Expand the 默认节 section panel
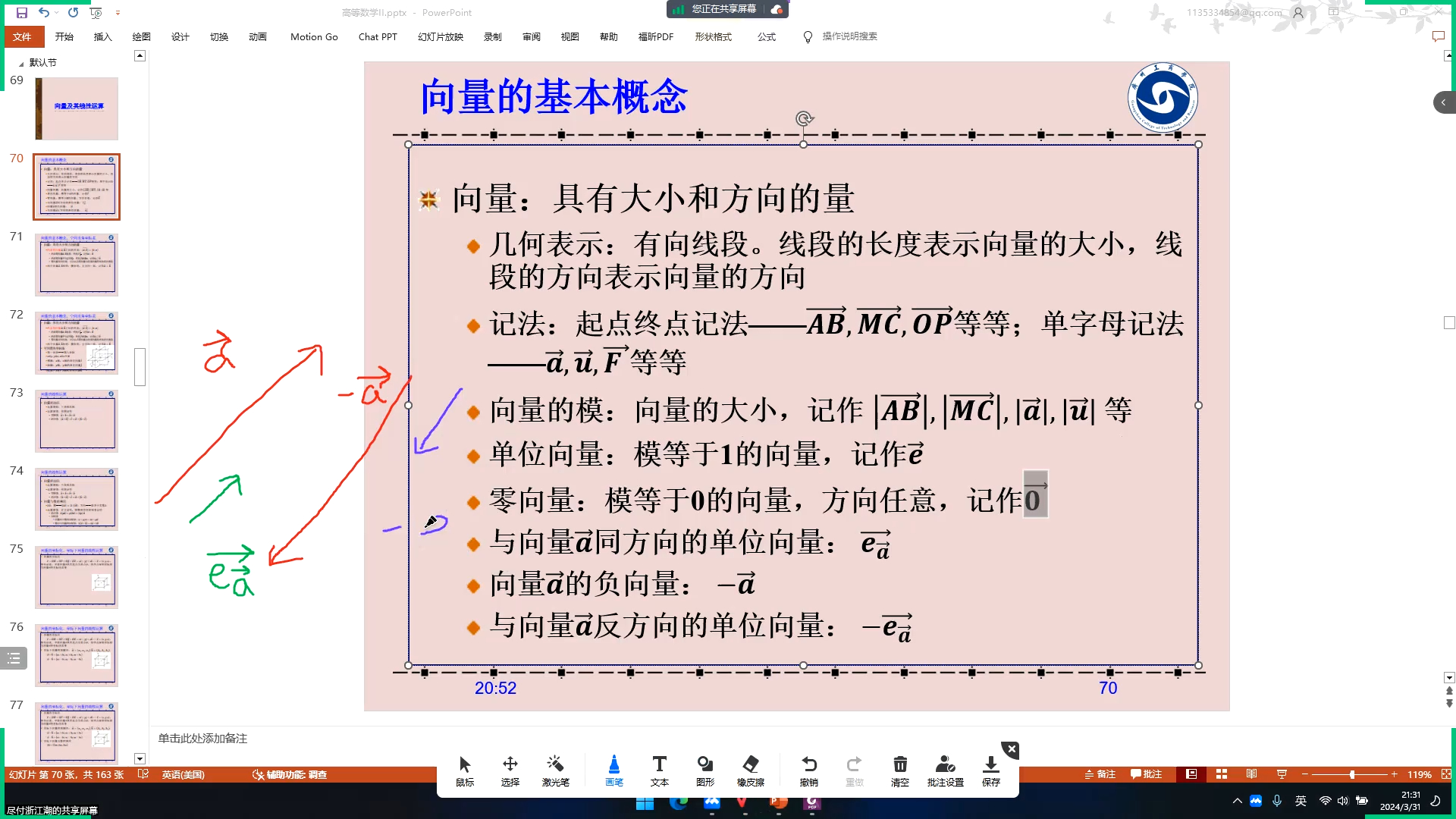The width and height of the screenshot is (1456, 819). point(20,62)
